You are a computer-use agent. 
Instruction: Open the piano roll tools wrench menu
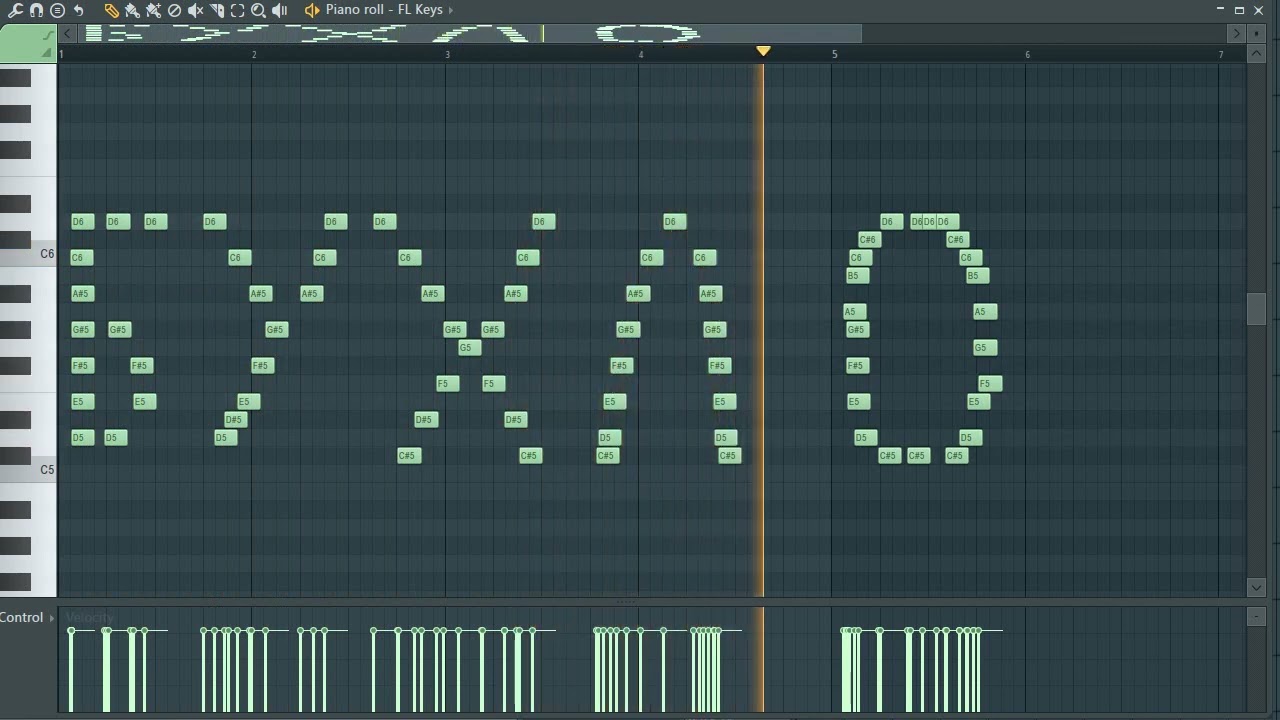[x=15, y=10]
